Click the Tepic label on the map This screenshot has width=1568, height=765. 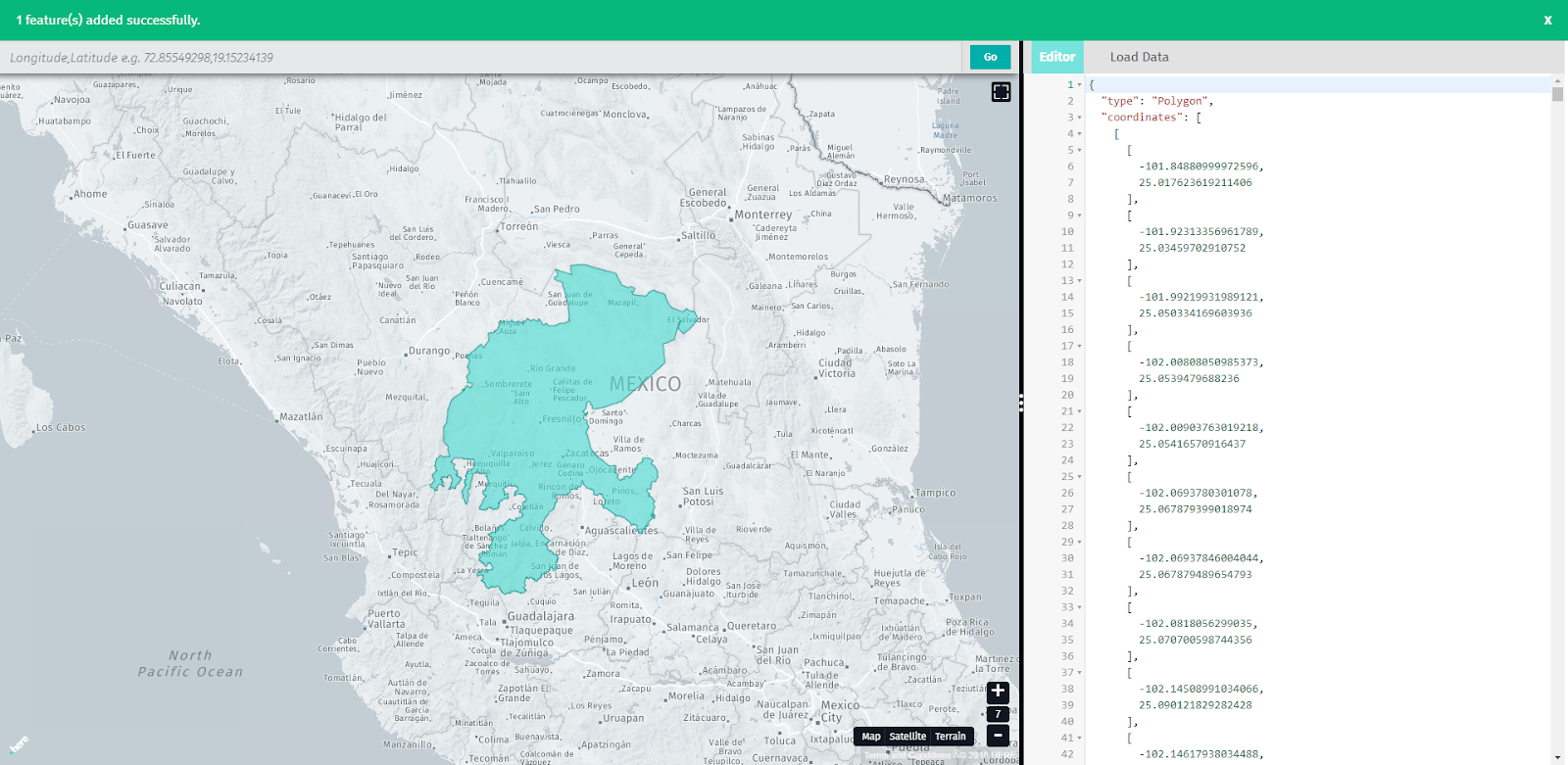(405, 553)
